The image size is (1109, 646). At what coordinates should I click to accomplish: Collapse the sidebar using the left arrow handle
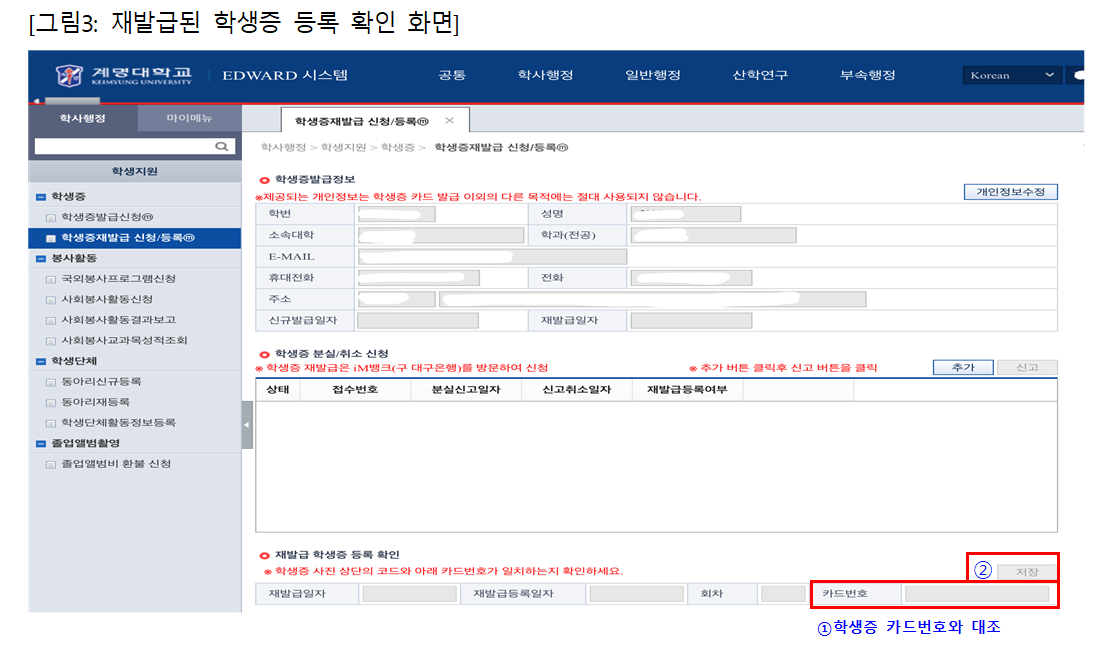coord(246,426)
